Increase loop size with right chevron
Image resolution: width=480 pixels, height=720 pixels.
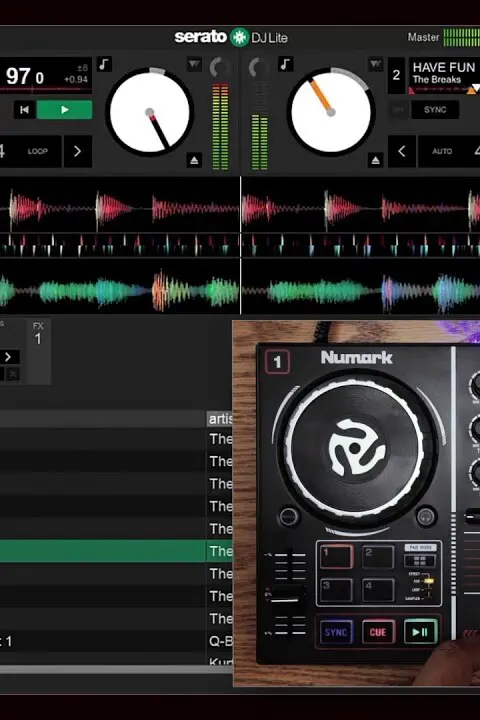pyautogui.click(x=77, y=151)
